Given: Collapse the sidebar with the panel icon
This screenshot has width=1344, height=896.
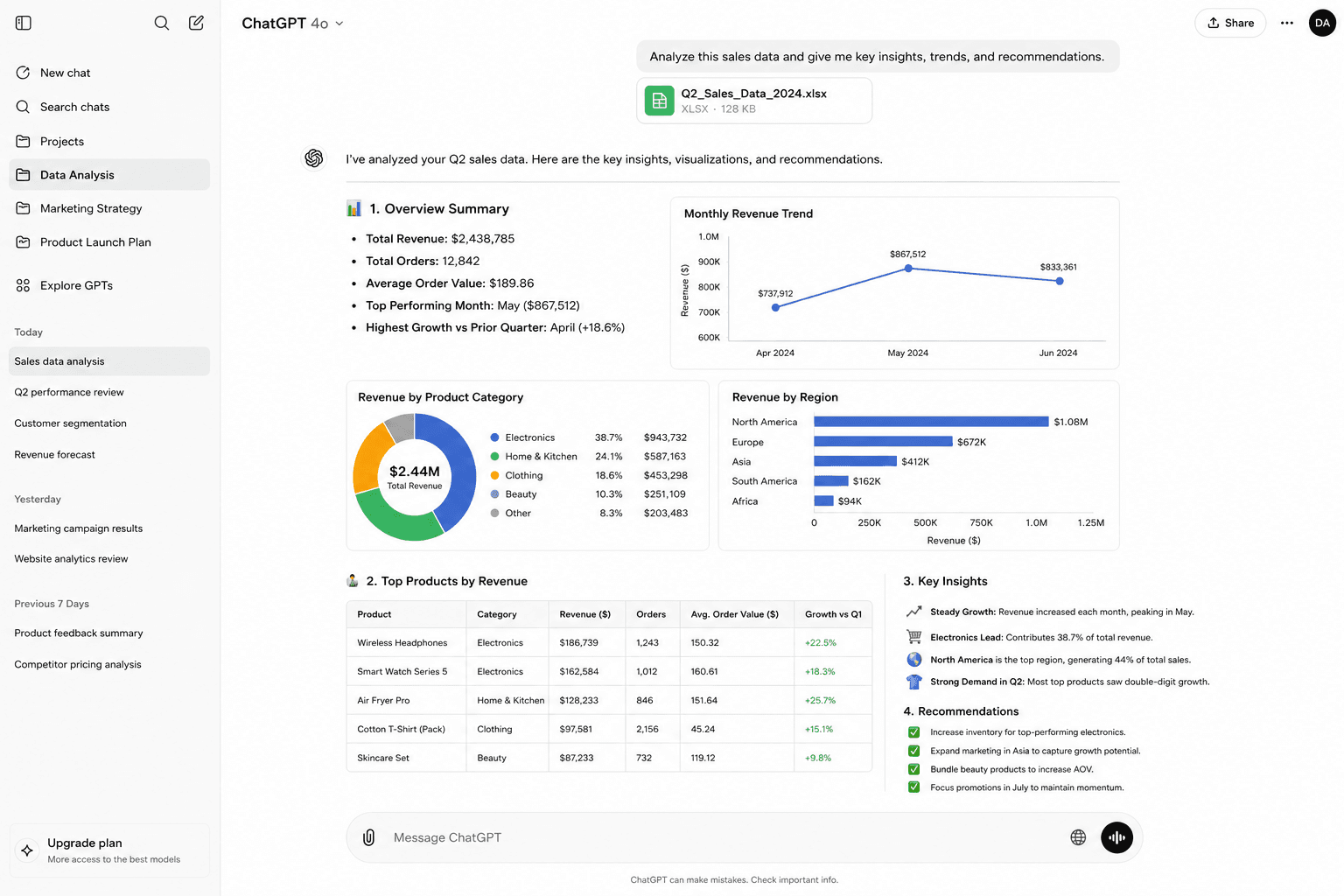Looking at the screenshot, I should (x=24, y=23).
